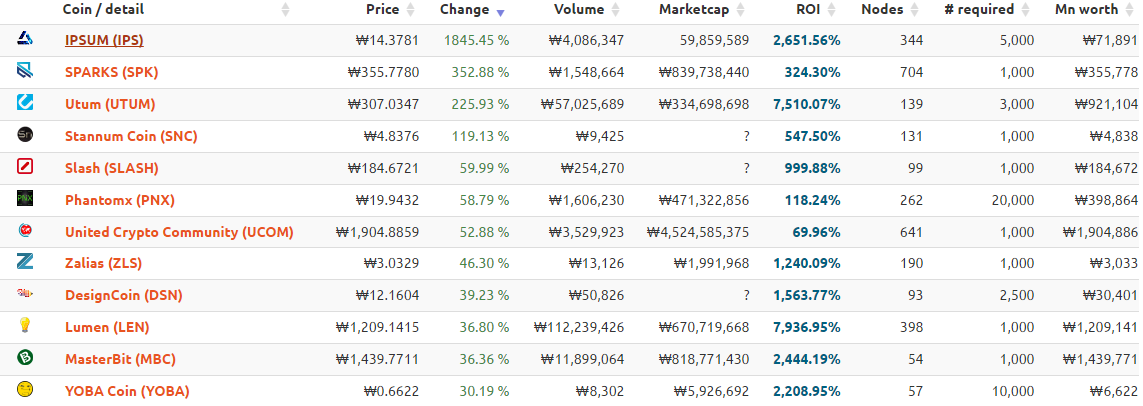The height and width of the screenshot is (406, 1143).
Task: Click the Slash coin logo icon
Action: 25,167
